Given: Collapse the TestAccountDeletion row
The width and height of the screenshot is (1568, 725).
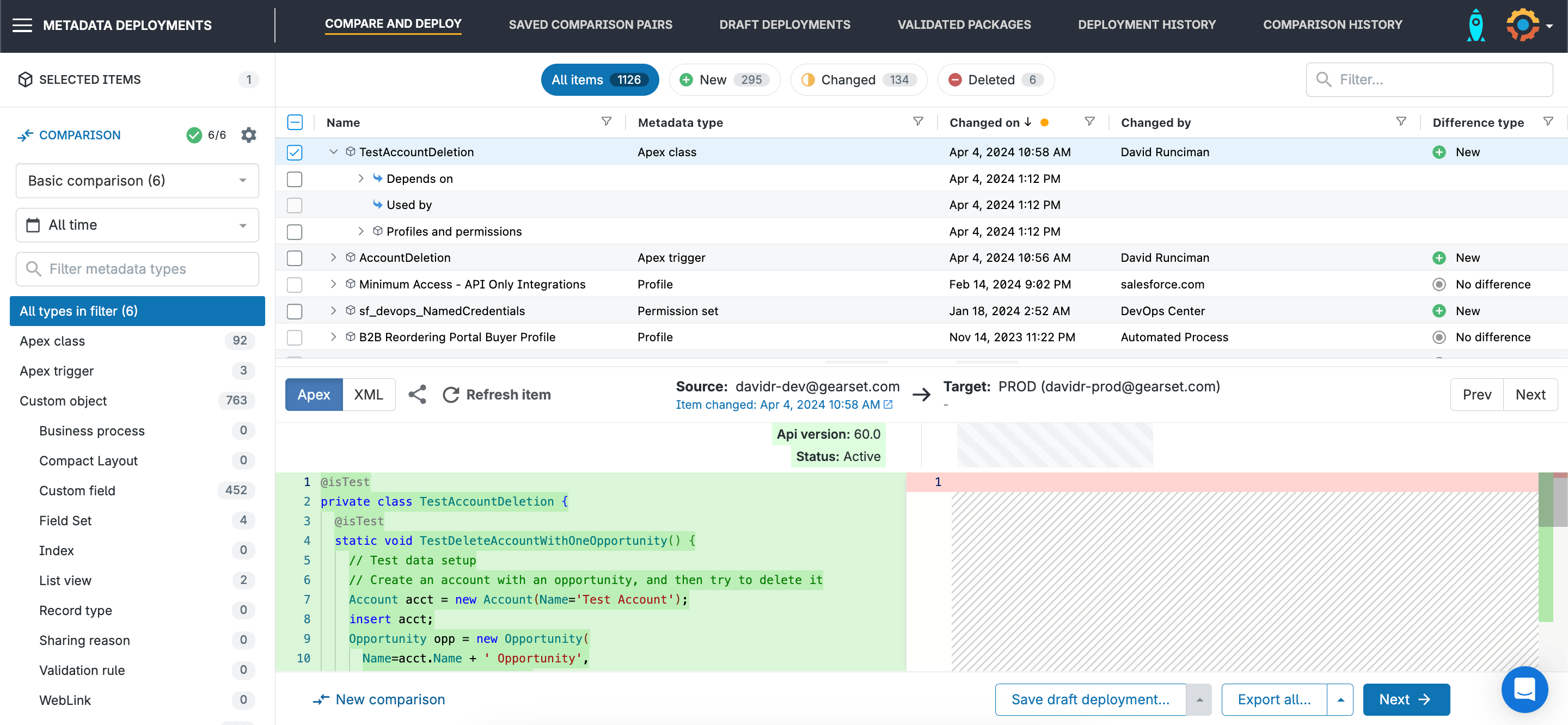Looking at the screenshot, I should 334,151.
